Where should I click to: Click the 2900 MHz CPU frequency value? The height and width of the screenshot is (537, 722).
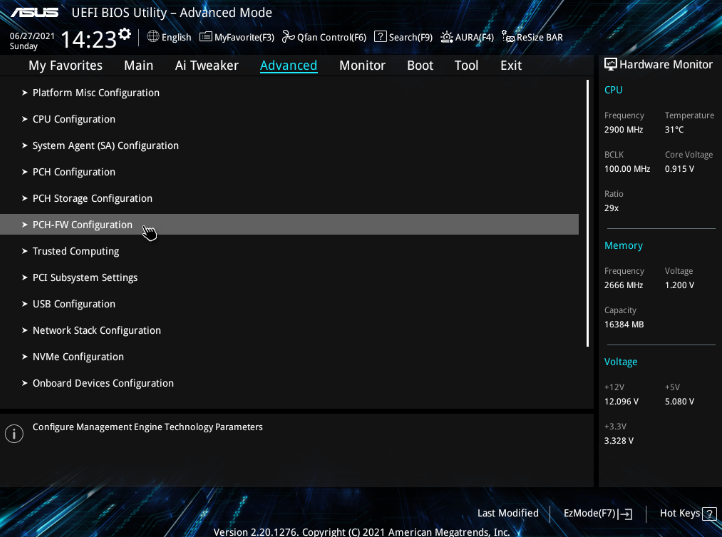pos(623,129)
